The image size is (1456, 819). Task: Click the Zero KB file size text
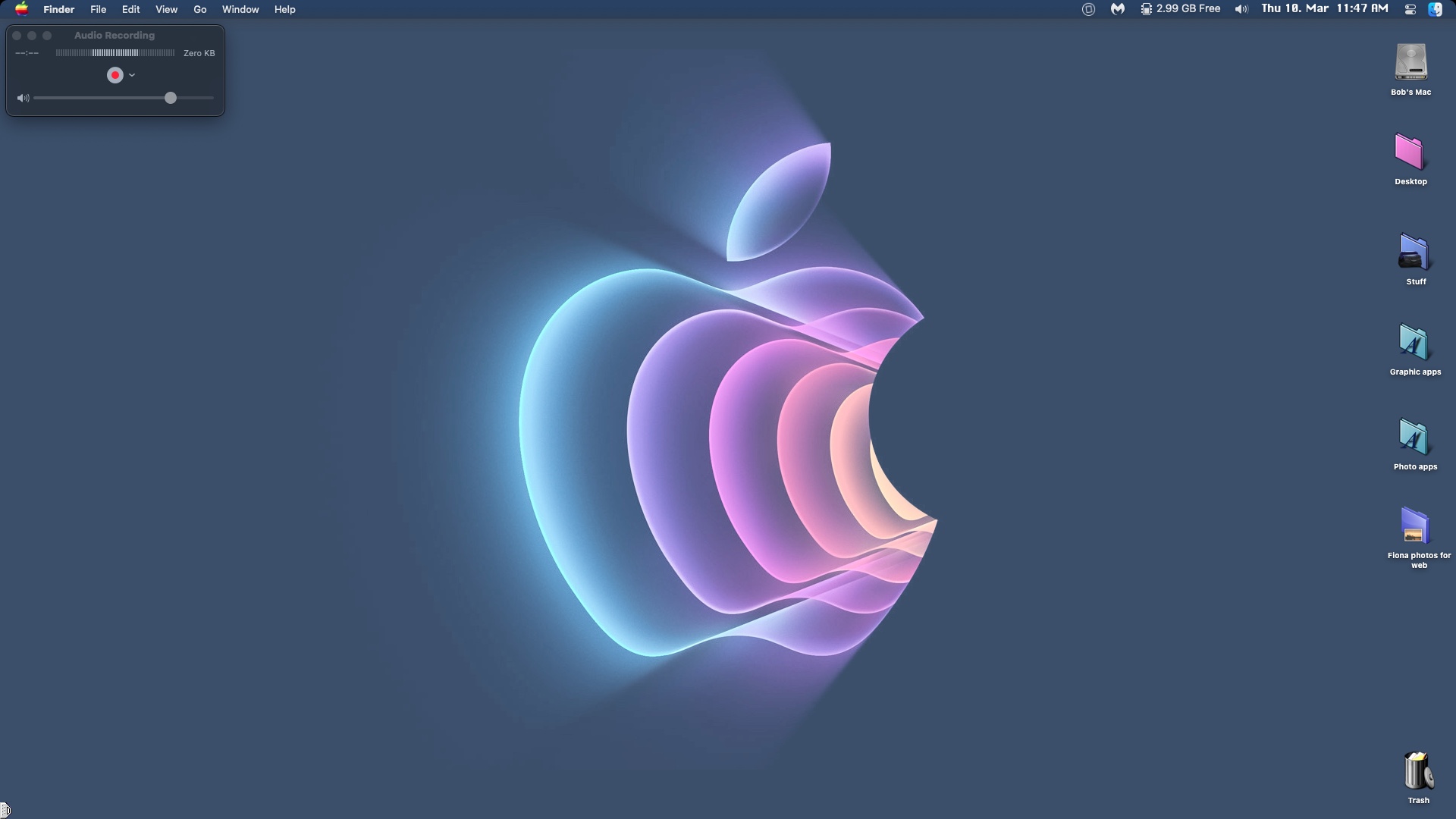tap(199, 53)
